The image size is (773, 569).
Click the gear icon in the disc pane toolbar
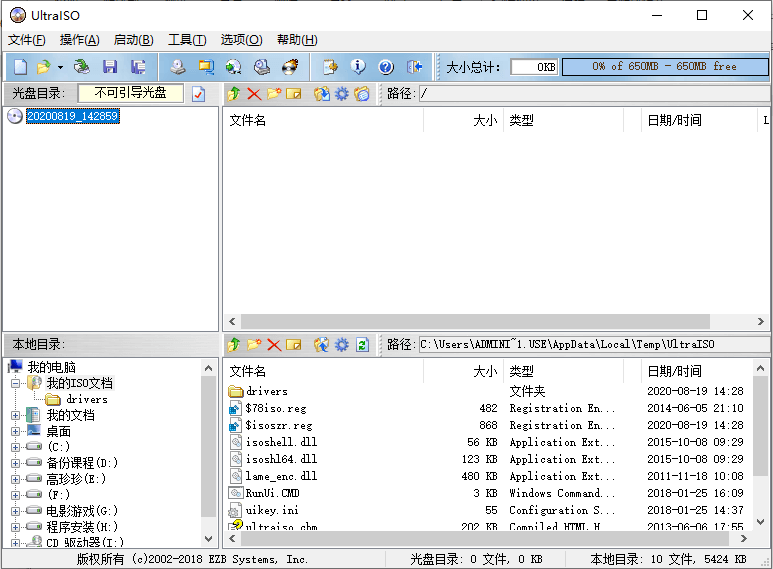pos(342,94)
